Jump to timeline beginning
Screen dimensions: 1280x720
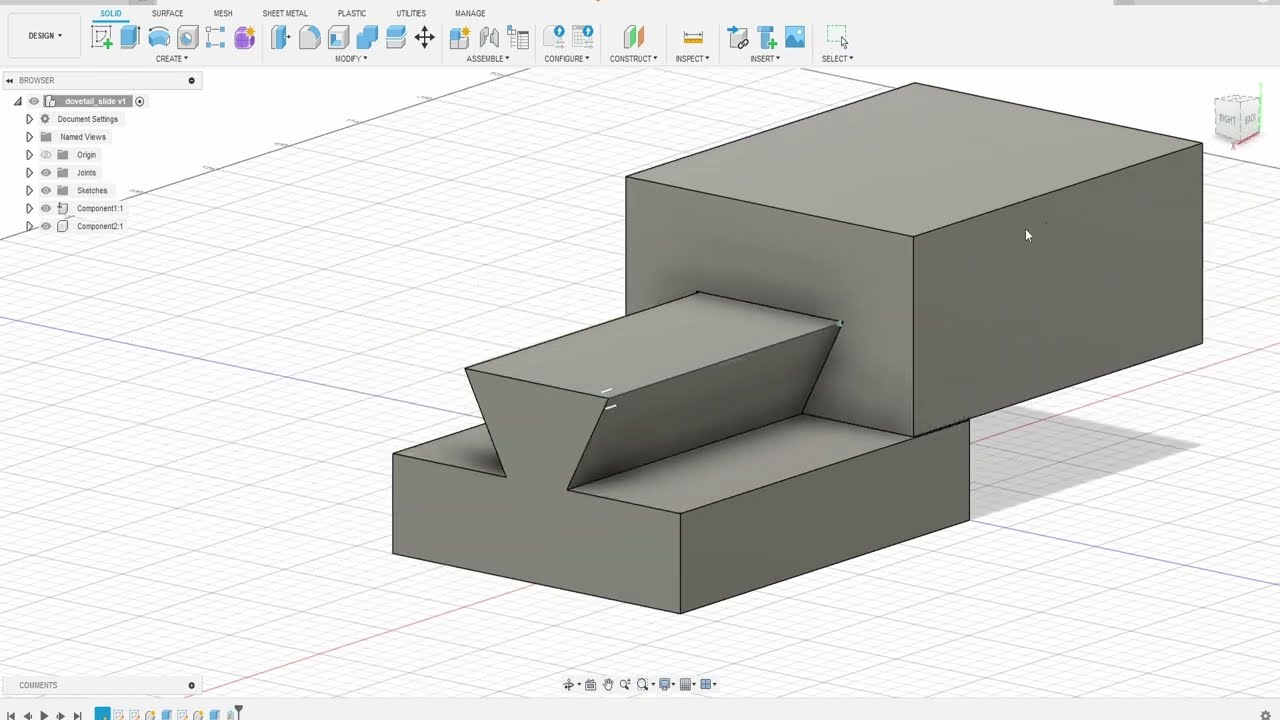click(10, 716)
